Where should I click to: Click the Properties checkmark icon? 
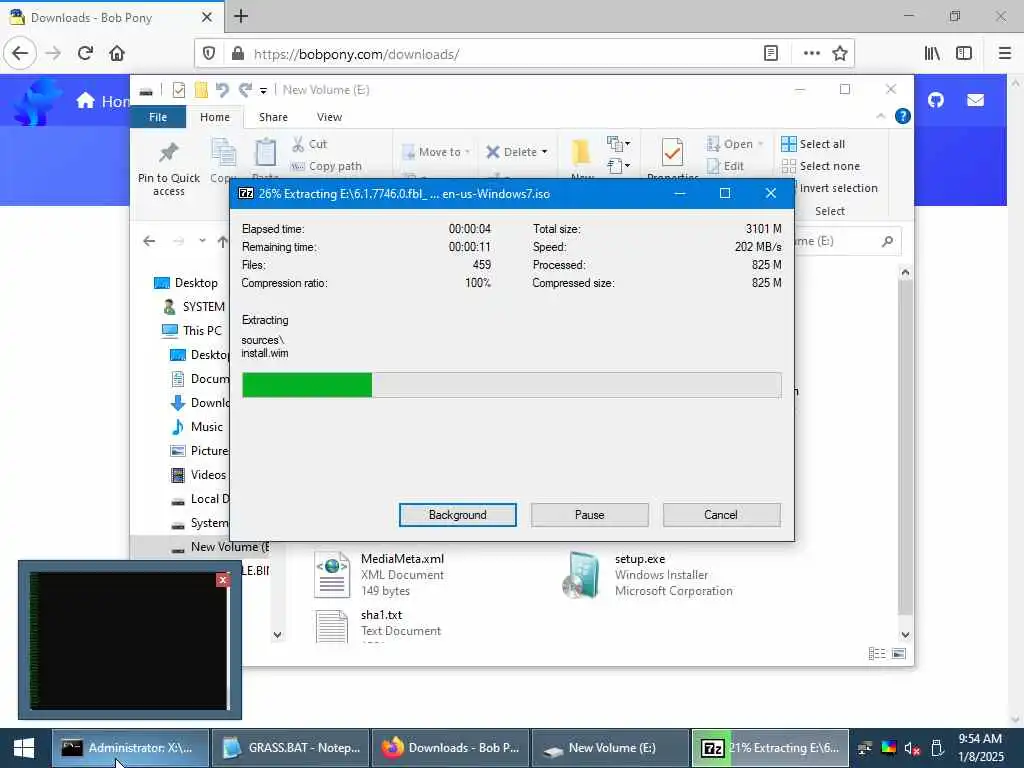(672, 153)
